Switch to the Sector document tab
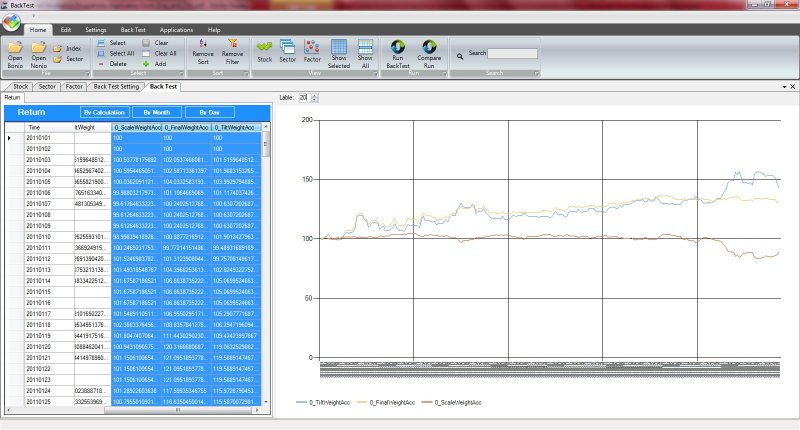The height and width of the screenshot is (430, 800). point(46,87)
